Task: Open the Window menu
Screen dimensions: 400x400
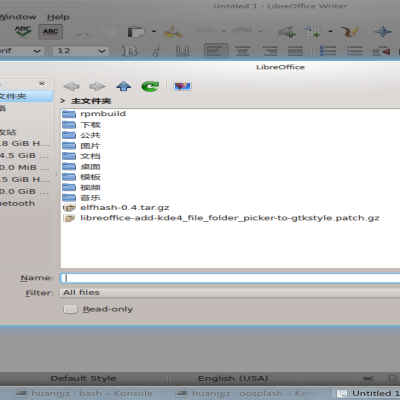Action: point(18,17)
